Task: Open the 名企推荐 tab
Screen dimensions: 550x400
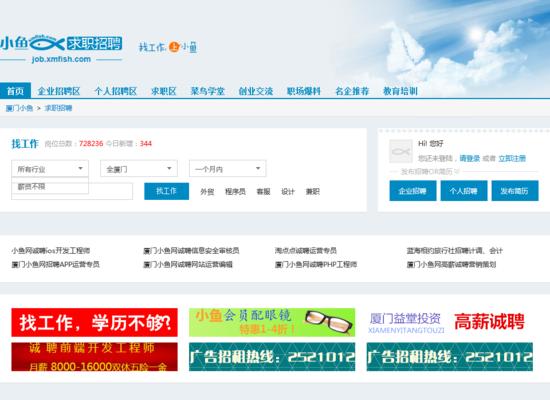Action: (x=352, y=91)
